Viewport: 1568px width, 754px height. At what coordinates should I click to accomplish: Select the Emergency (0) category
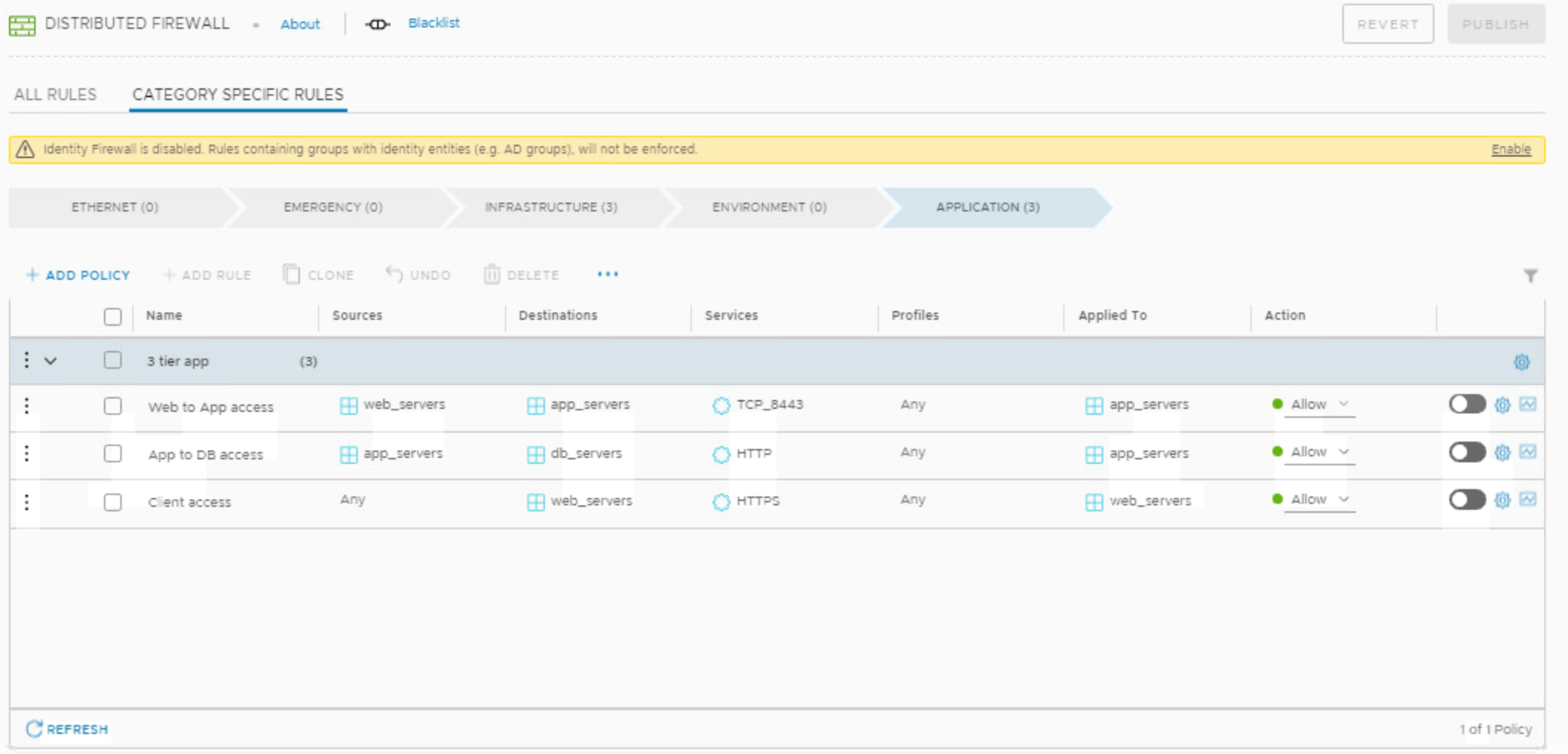(333, 207)
